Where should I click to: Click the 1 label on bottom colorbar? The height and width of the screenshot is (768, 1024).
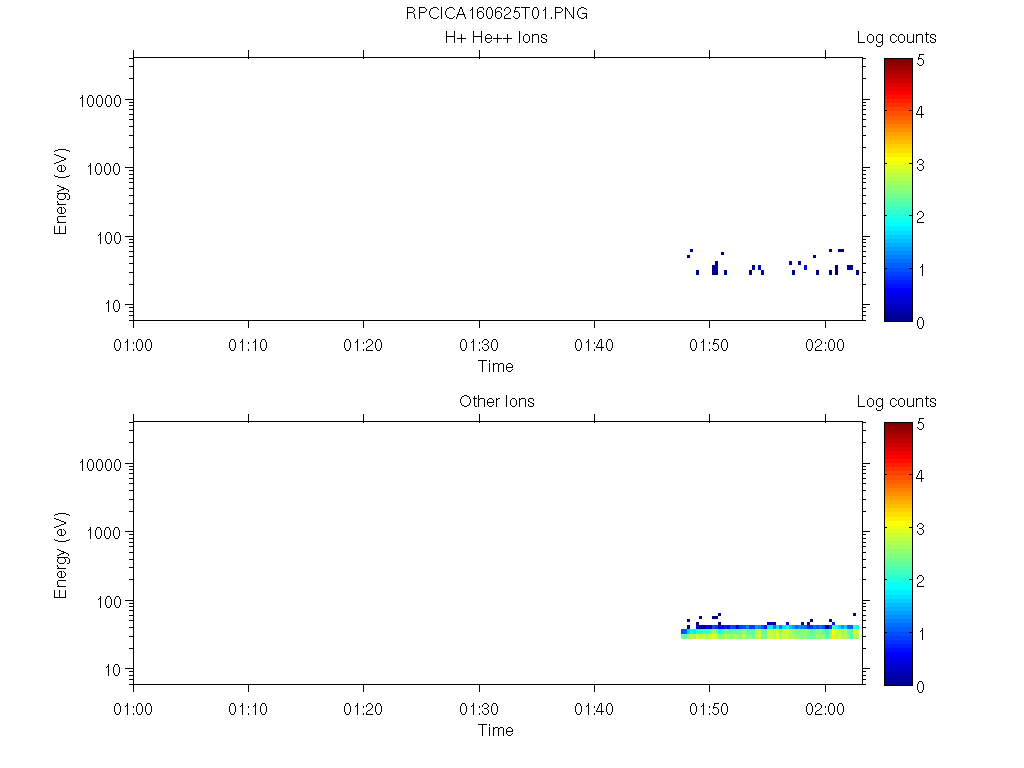pyautogui.click(x=921, y=634)
